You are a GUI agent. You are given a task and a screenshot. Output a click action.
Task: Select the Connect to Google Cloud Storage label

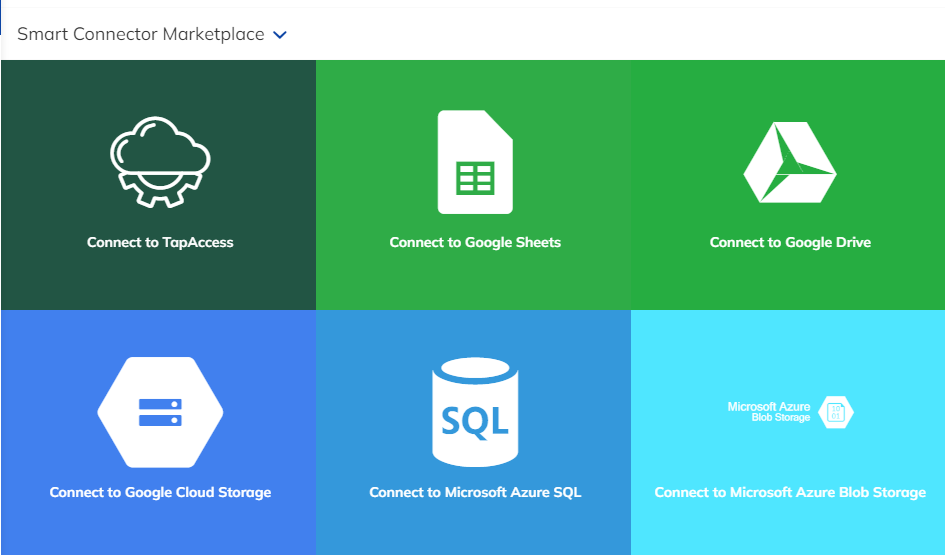click(160, 492)
